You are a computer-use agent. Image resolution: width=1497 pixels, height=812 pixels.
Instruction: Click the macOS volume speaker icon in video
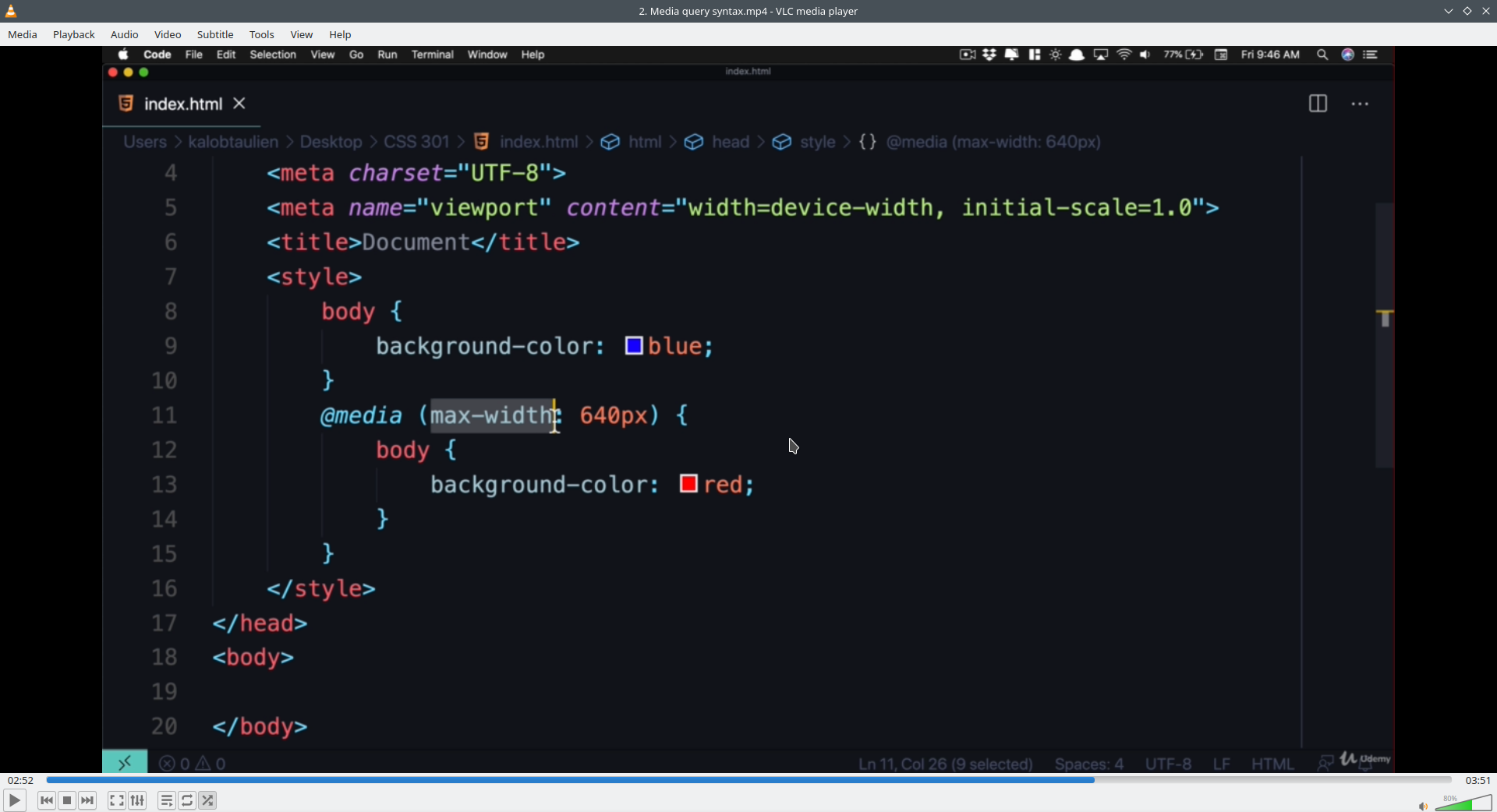click(1145, 55)
